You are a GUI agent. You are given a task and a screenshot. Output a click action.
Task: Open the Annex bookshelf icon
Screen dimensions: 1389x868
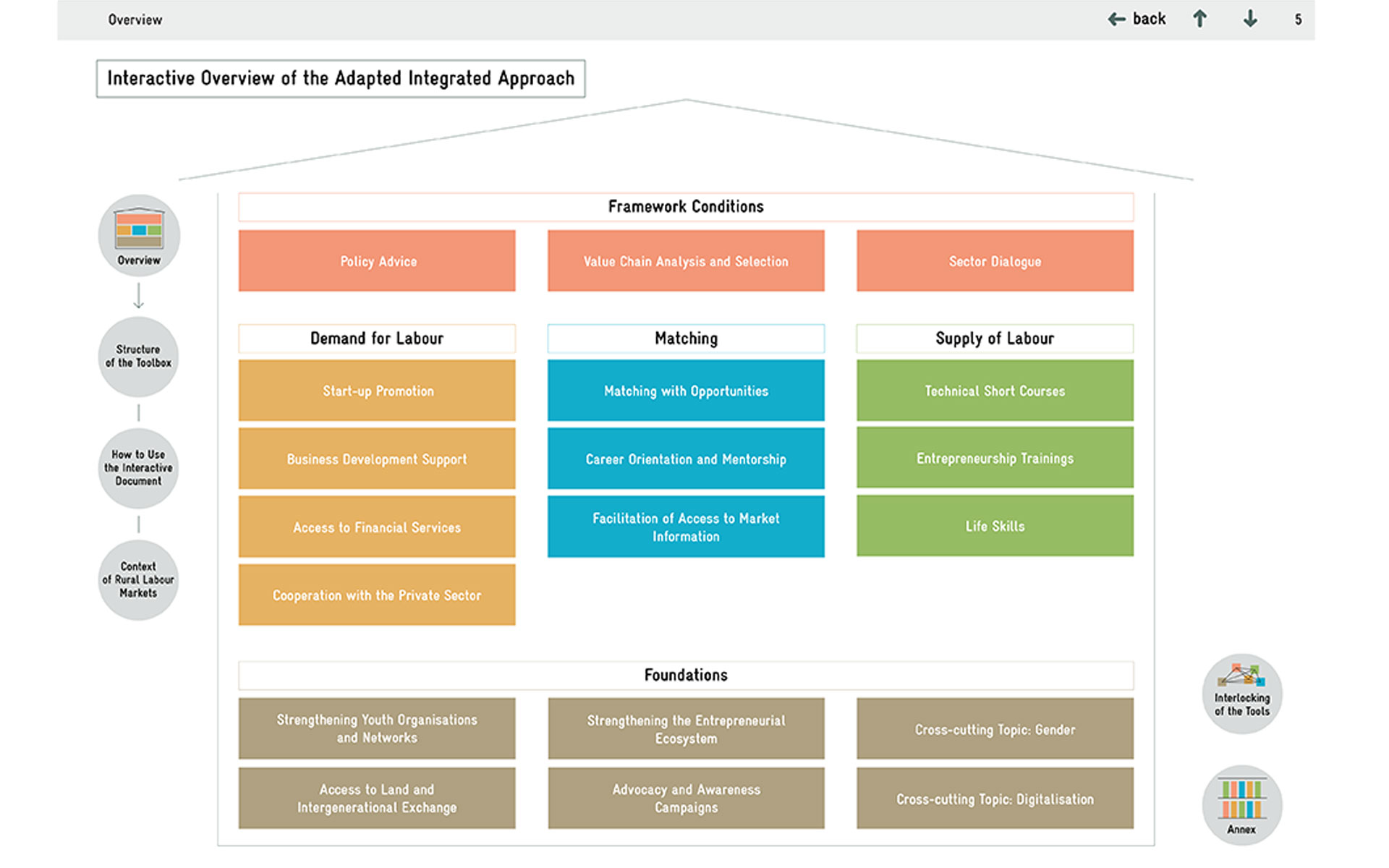point(1242,805)
